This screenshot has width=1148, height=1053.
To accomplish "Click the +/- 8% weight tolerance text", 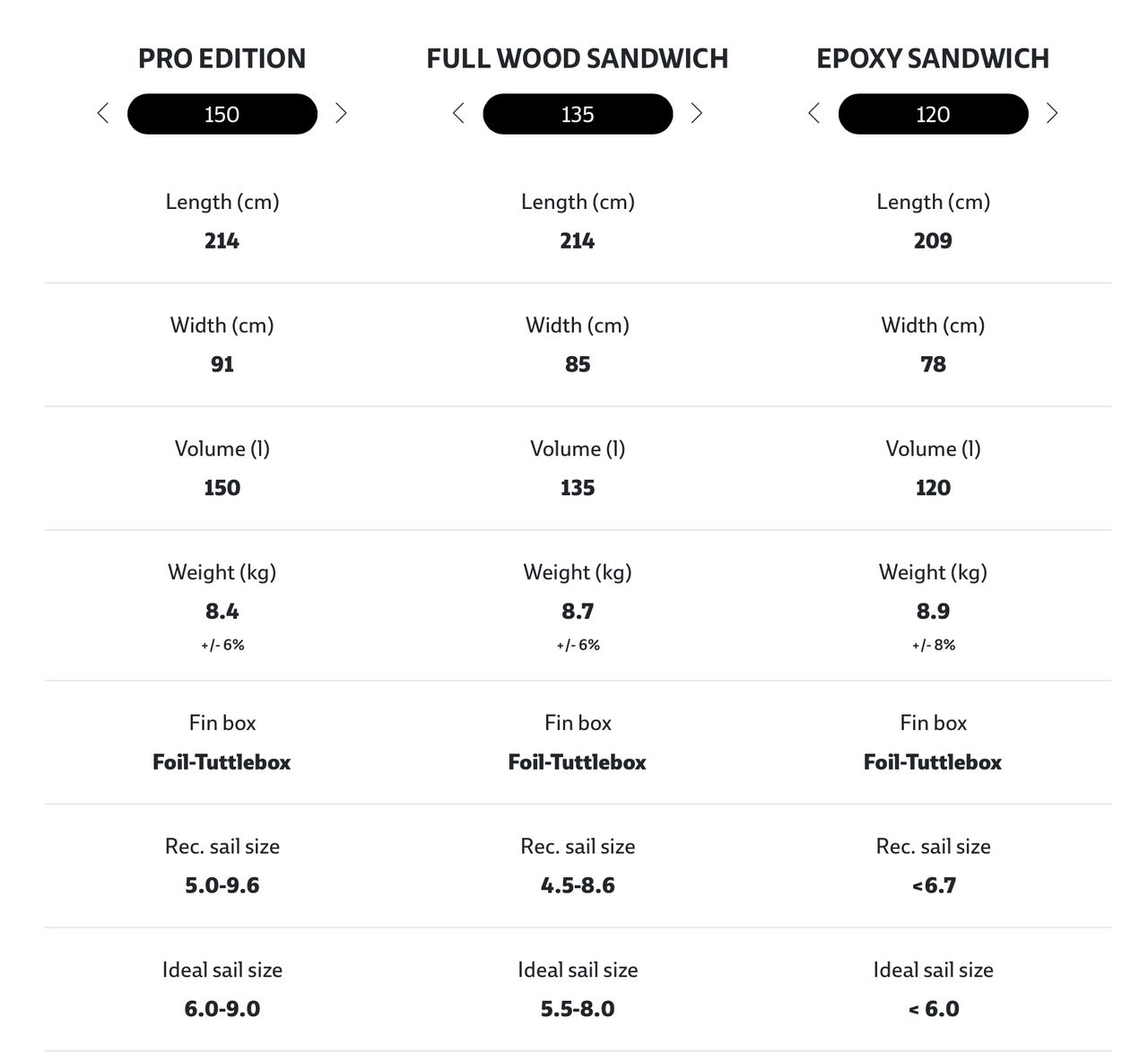I will pos(933,645).
